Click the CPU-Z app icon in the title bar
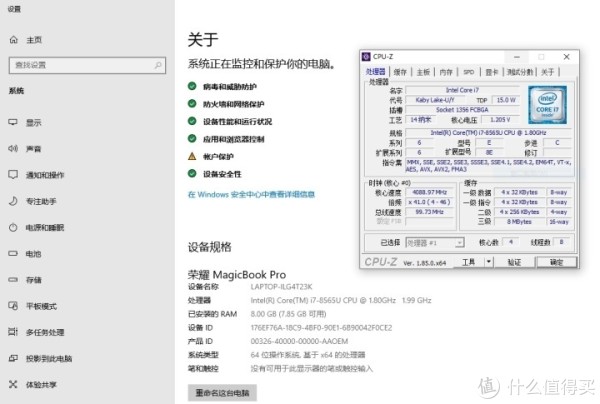 (x=366, y=57)
